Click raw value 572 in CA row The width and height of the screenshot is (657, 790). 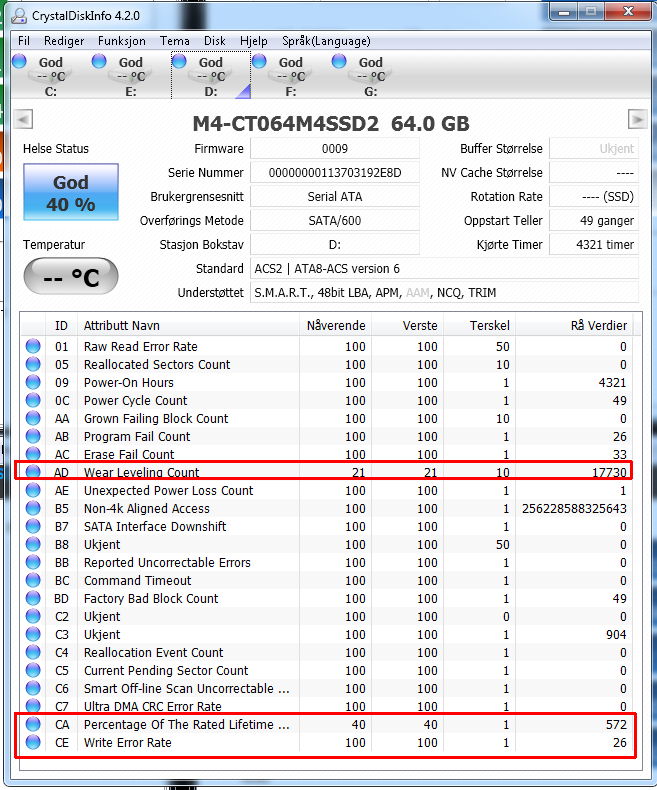(616, 725)
